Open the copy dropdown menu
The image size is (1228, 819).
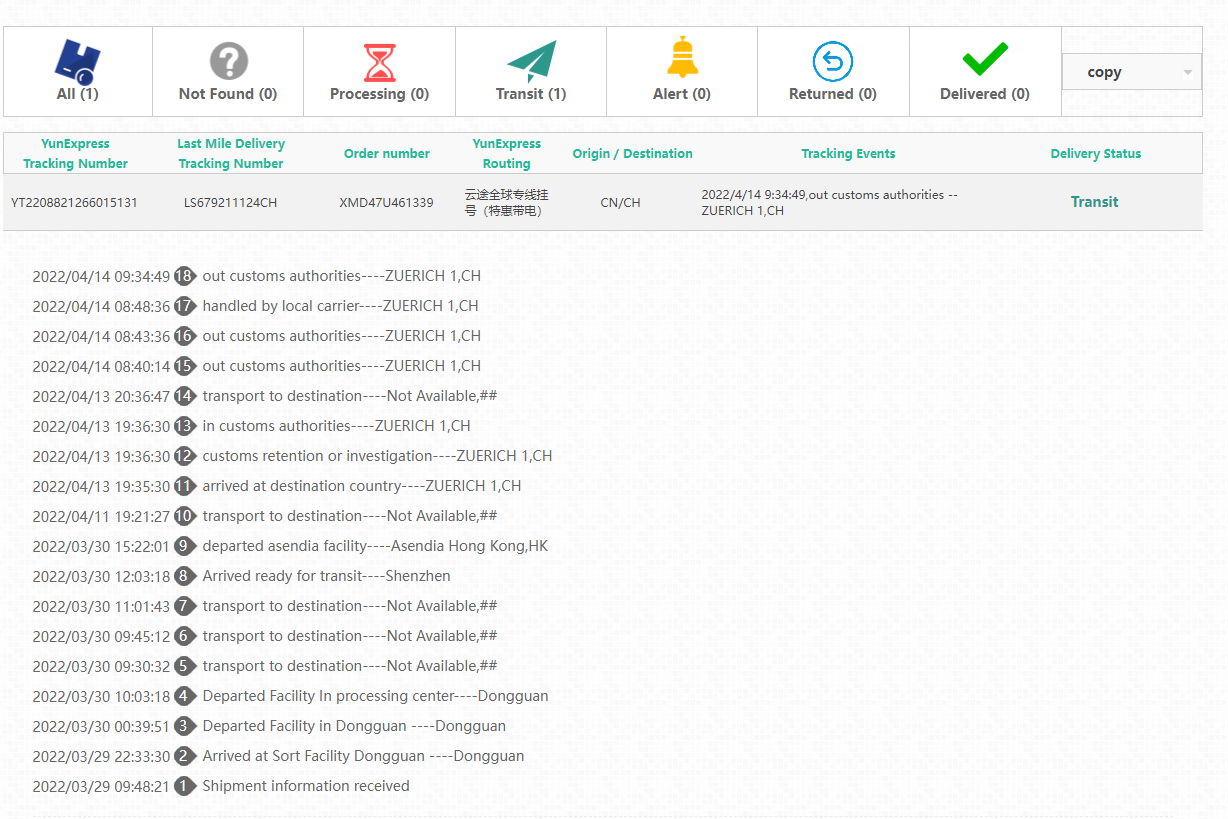1131,72
